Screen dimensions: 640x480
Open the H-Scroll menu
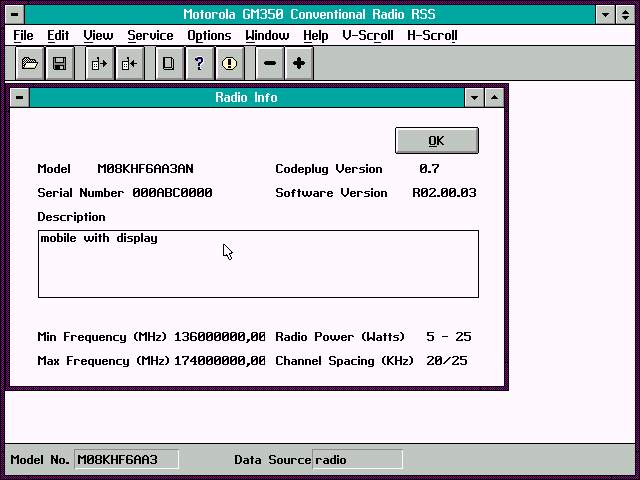[432, 36]
